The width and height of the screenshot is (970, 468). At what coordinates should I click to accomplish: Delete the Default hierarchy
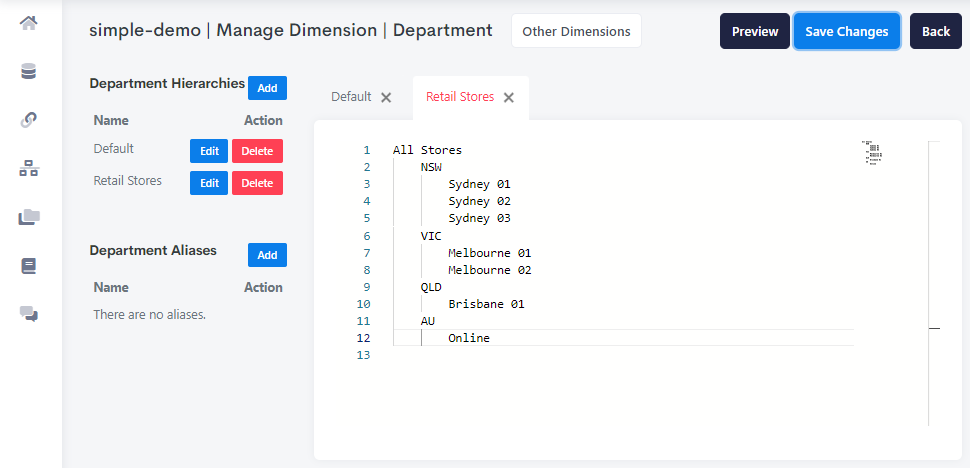(x=257, y=151)
